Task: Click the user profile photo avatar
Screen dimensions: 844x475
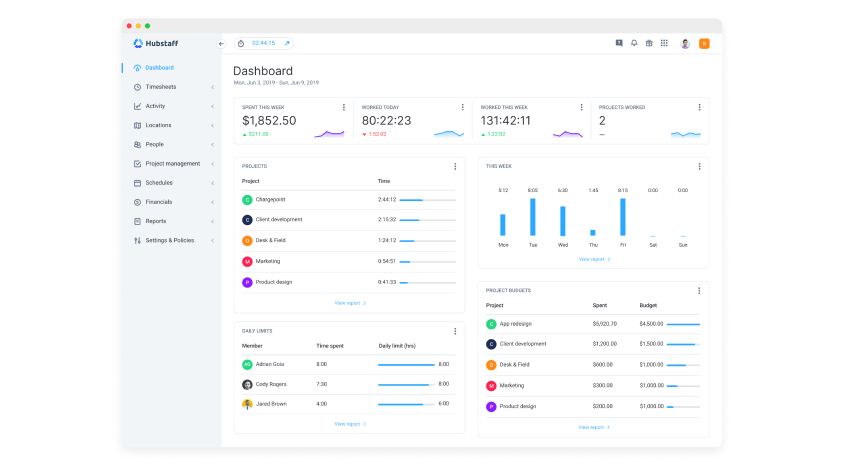Action: (x=685, y=44)
